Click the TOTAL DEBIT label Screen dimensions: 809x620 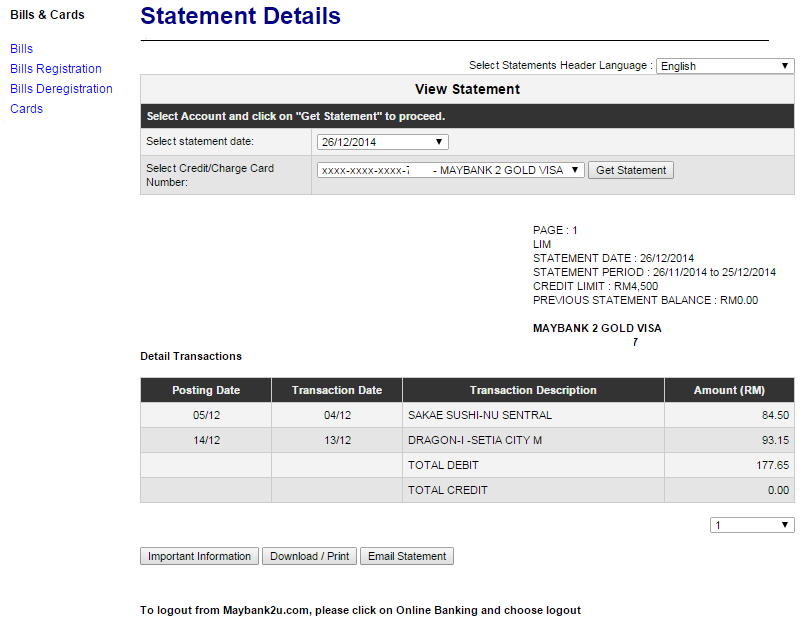pos(443,465)
